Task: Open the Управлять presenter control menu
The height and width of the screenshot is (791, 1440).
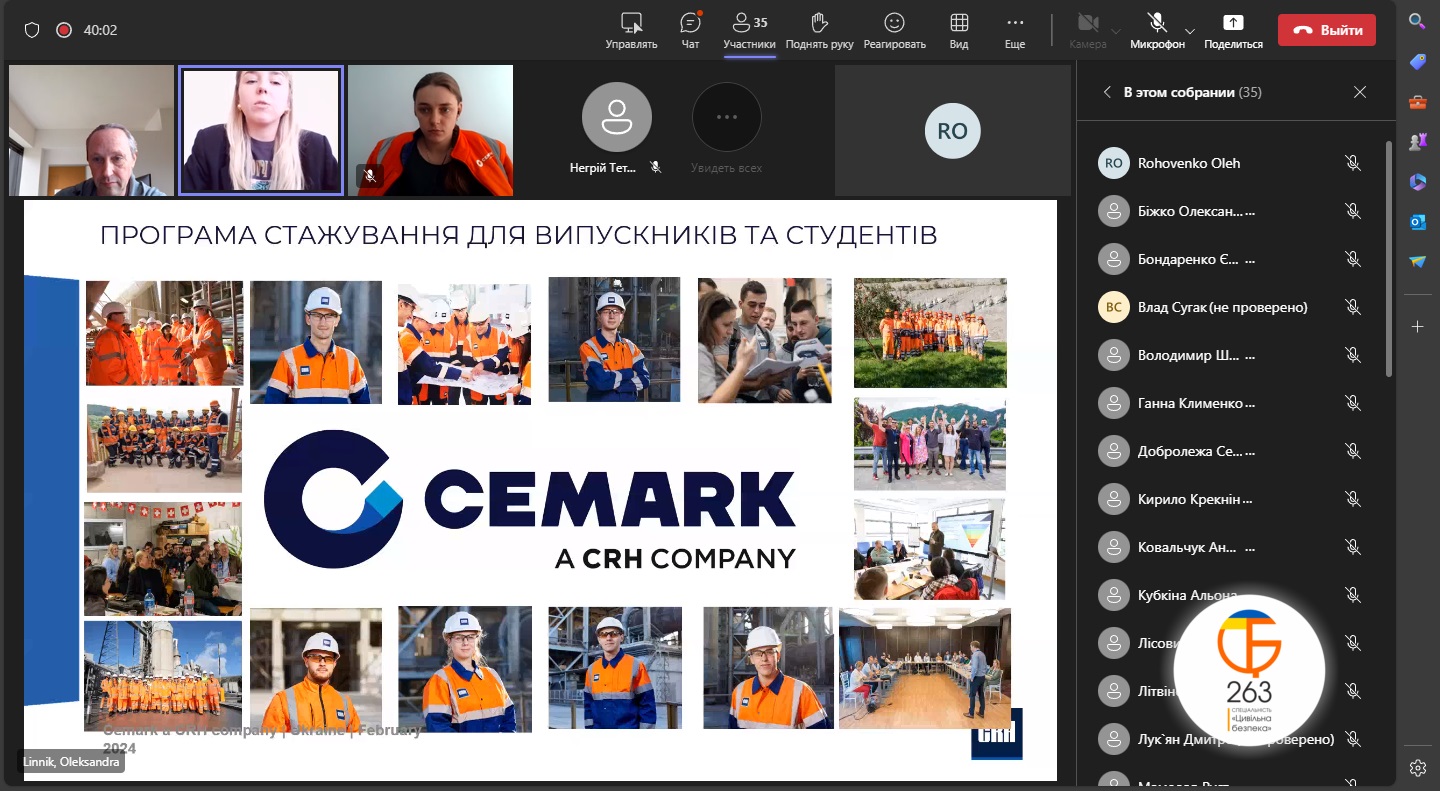Action: click(x=631, y=30)
